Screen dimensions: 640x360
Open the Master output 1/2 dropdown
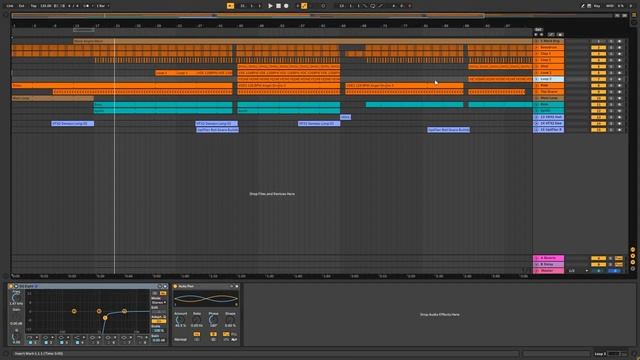578,271
